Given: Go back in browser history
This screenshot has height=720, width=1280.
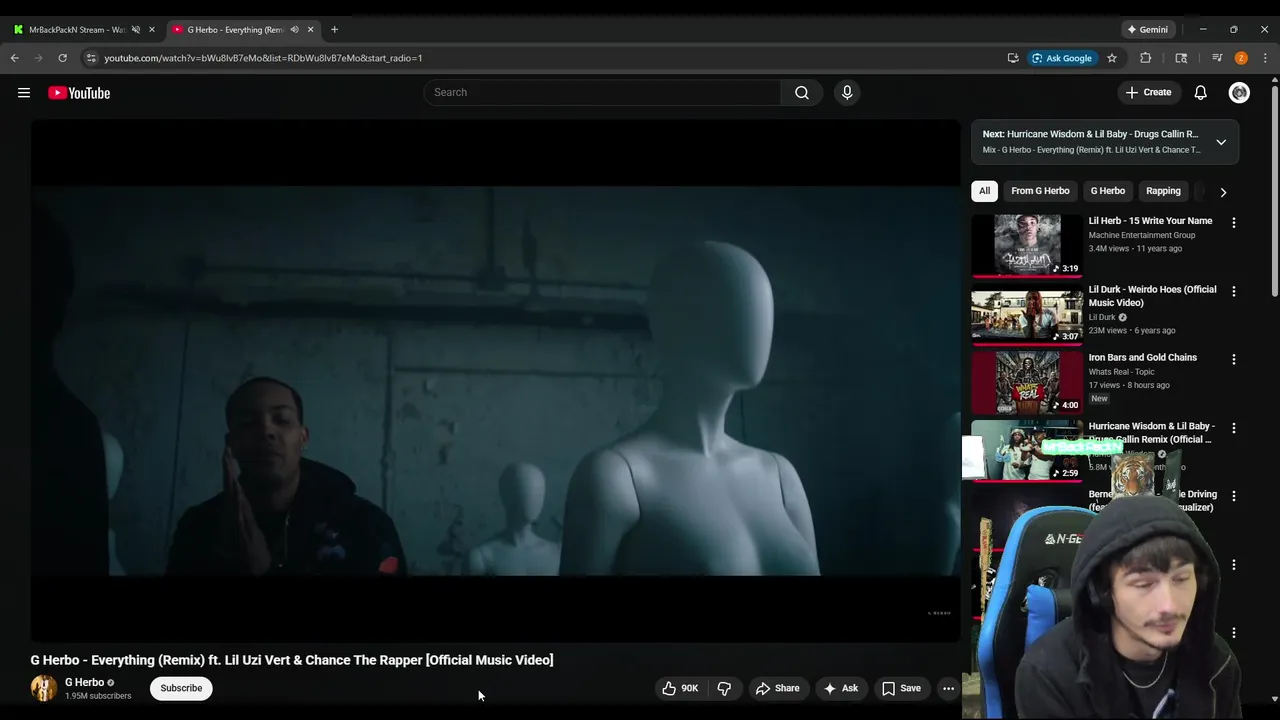Looking at the screenshot, I should (15, 58).
